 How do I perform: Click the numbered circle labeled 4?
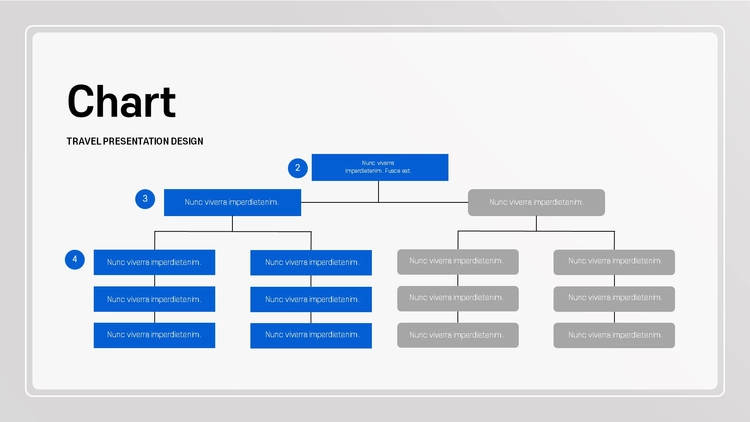click(75, 259)
